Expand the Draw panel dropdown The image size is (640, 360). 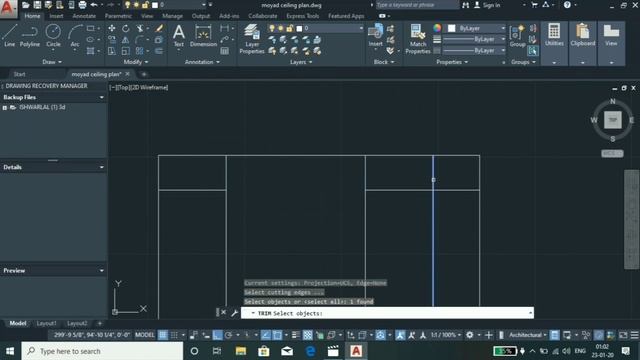(52, 62)
